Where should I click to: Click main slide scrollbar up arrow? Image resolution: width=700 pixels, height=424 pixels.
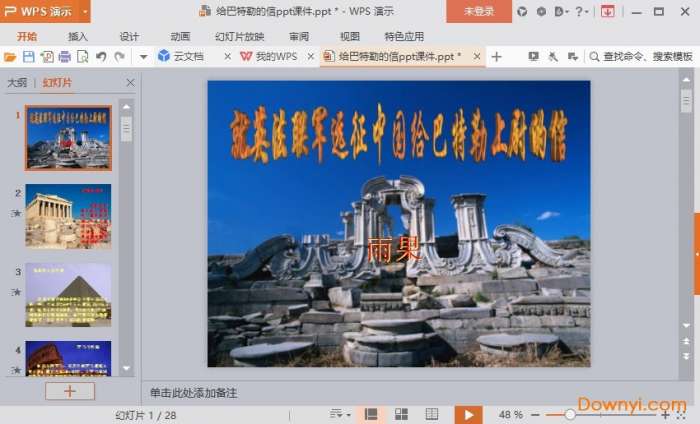[x=686, y=80]
